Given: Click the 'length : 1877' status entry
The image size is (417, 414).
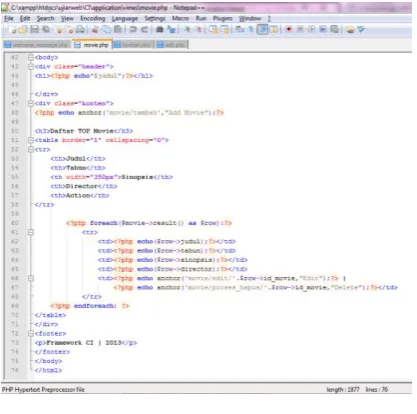Looking at the screenshot, I should [x=343, y=389].
